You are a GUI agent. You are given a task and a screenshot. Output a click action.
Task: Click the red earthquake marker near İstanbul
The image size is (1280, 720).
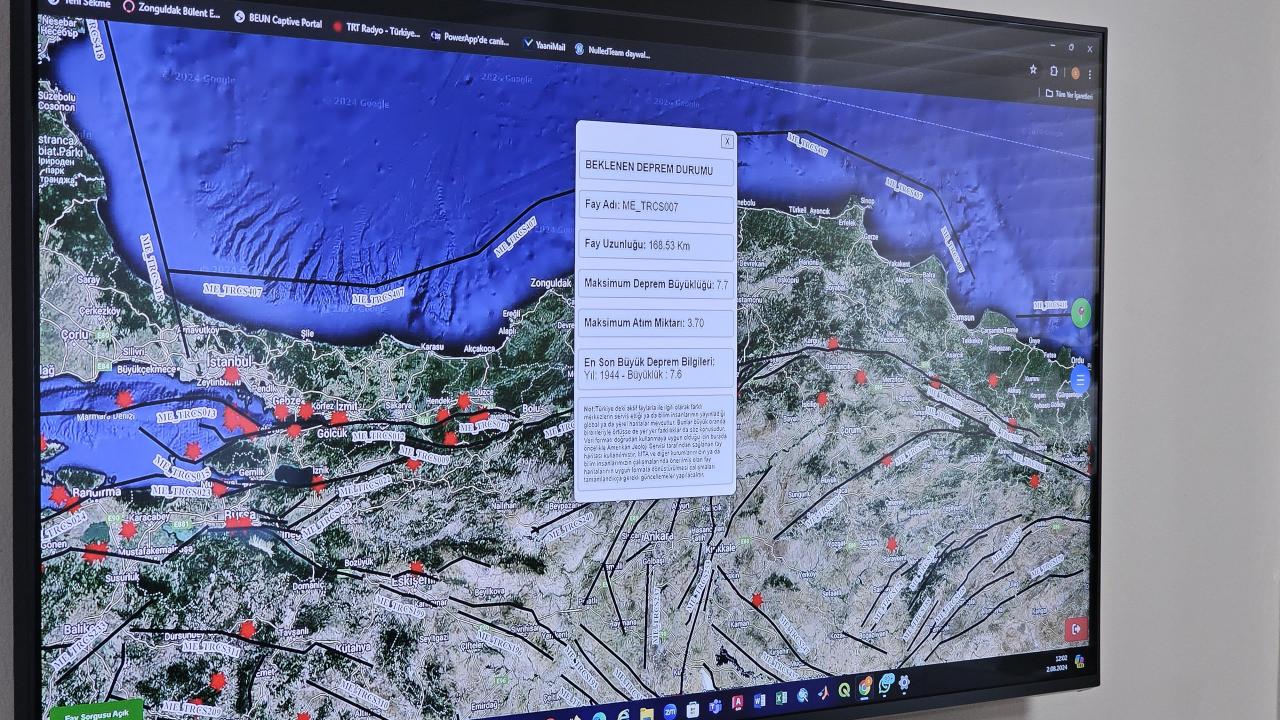point(231,374)
